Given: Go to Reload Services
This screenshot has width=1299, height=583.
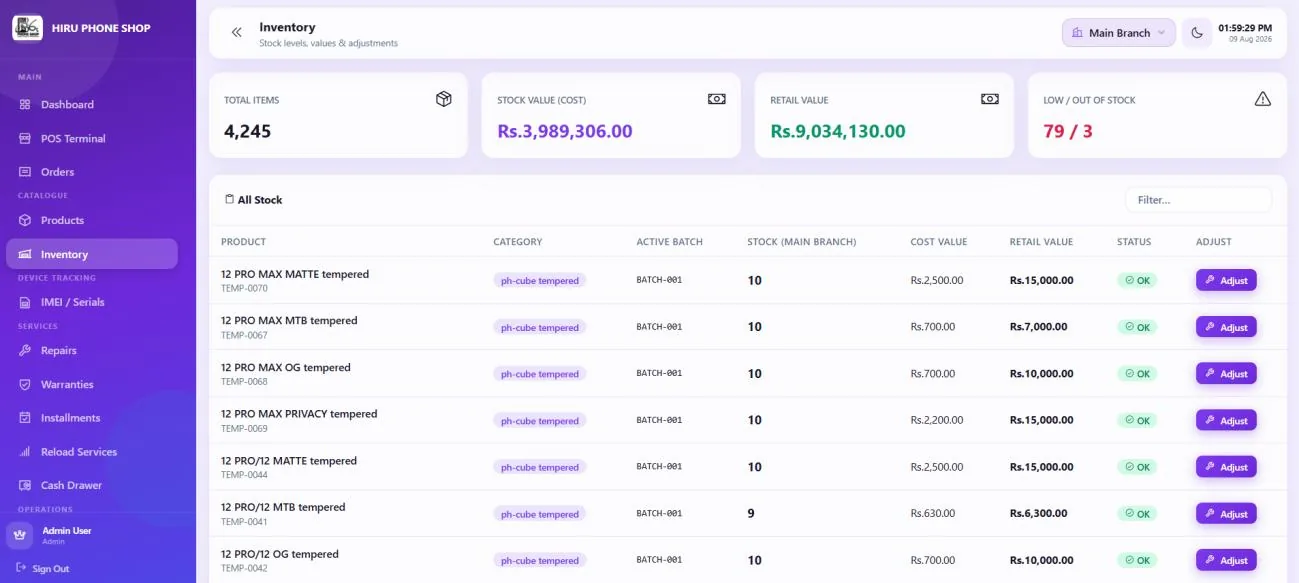Looking at the screenshot, I should coord(92,452).
